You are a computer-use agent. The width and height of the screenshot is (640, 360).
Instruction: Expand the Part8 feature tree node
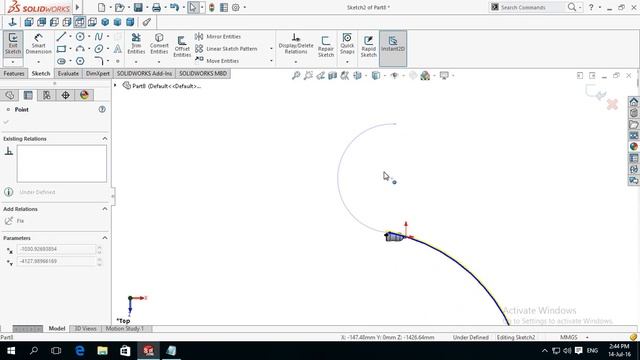click(116, 85)
